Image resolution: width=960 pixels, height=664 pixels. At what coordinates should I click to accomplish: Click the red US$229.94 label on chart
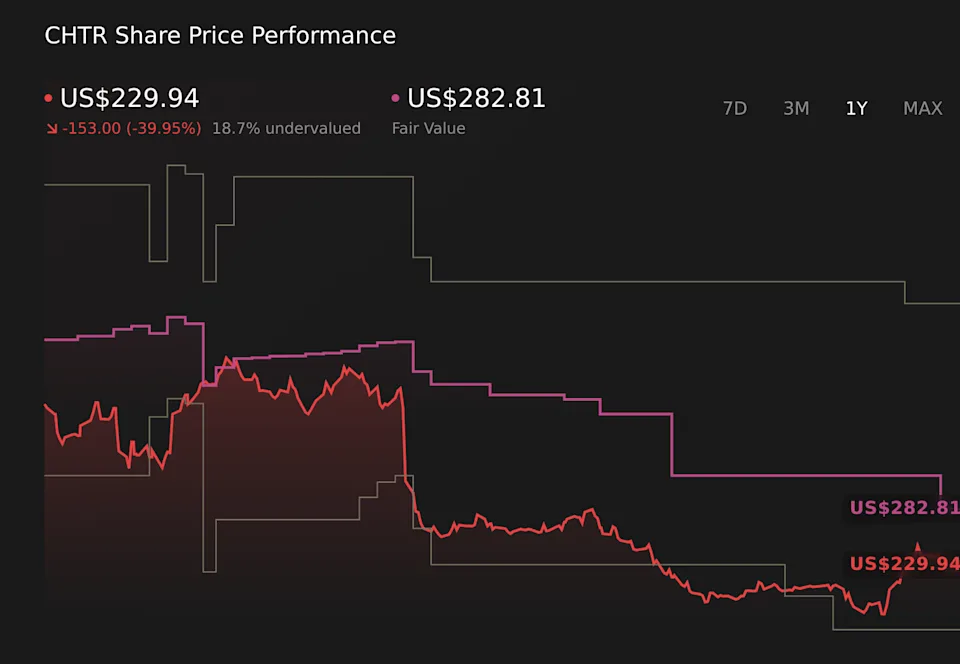pos(904,564)
